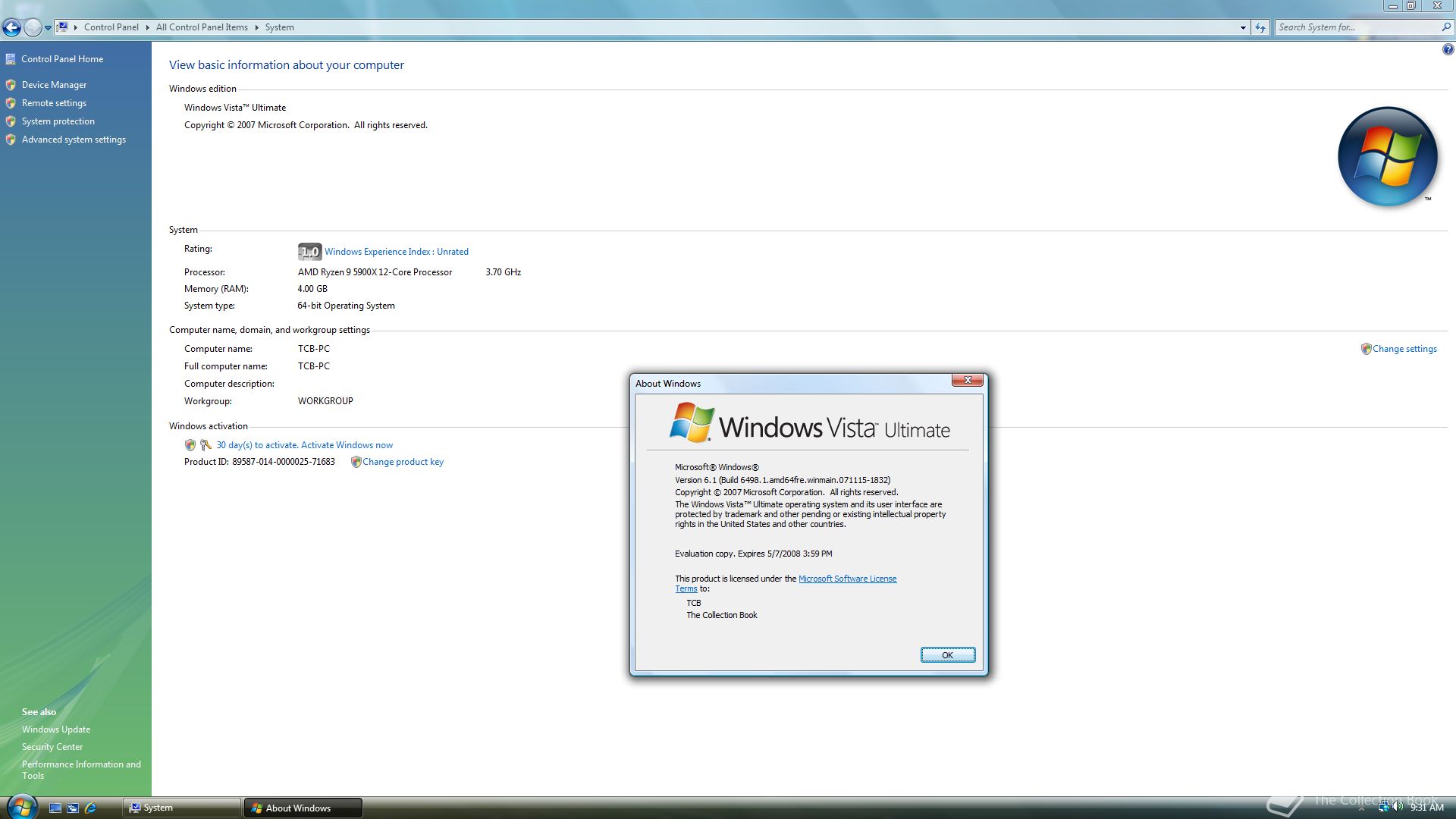
Task: Click 30 day(s) to activate link
Action: coord(304,445)
